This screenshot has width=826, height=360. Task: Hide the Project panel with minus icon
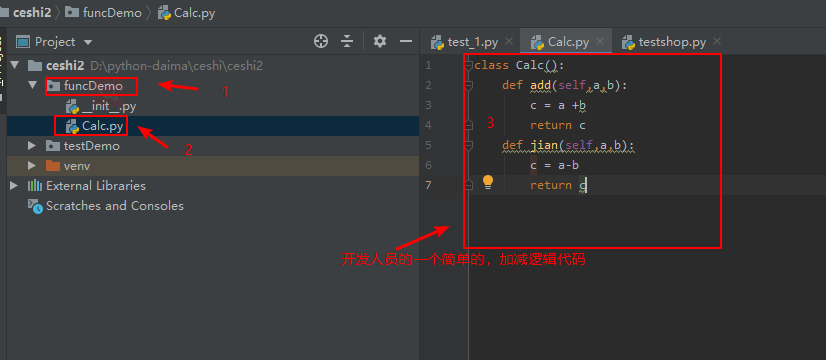pyautogui.click(x=405, y=41)
